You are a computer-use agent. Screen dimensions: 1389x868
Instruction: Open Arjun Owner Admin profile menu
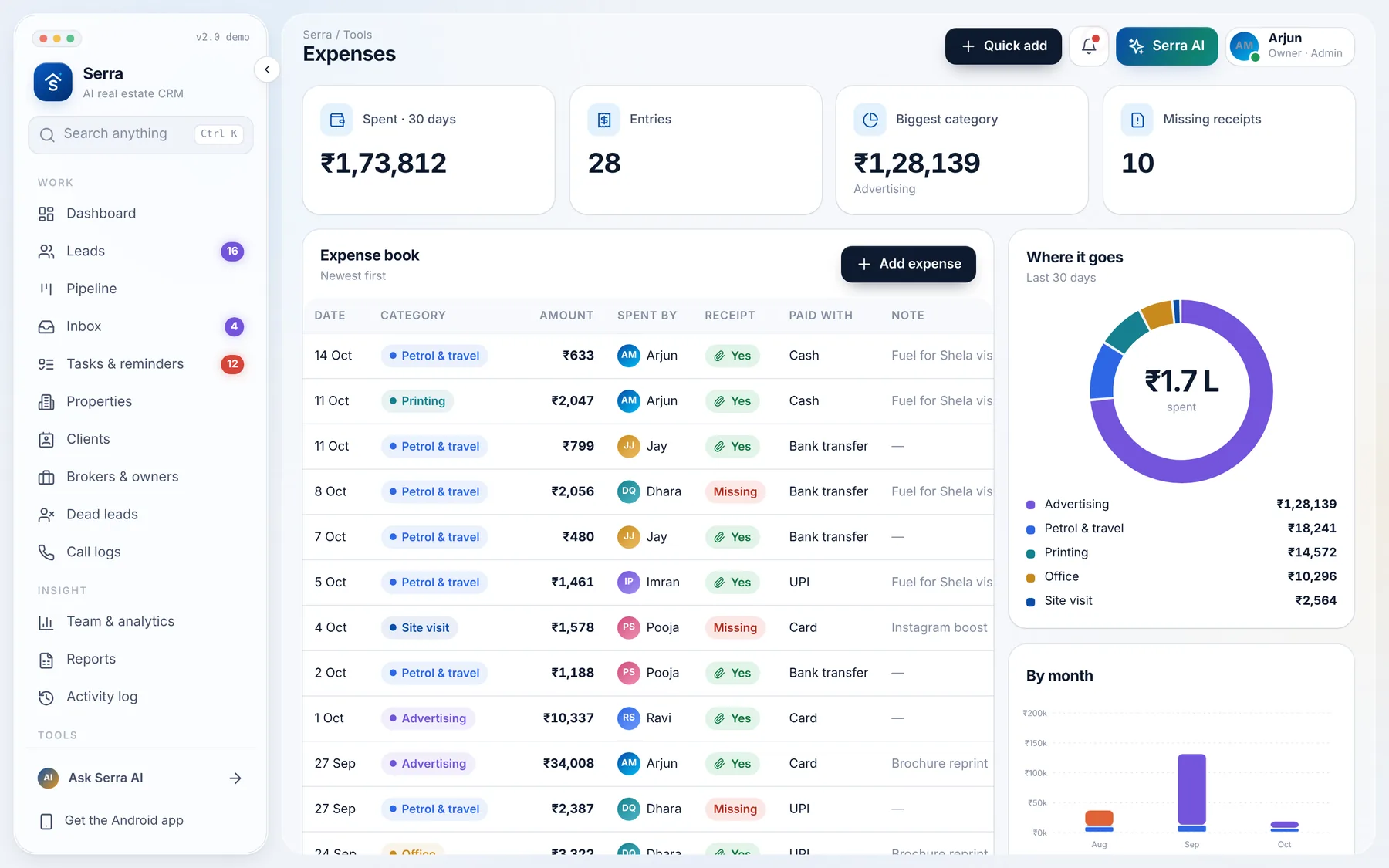(x=1289, y=46)
